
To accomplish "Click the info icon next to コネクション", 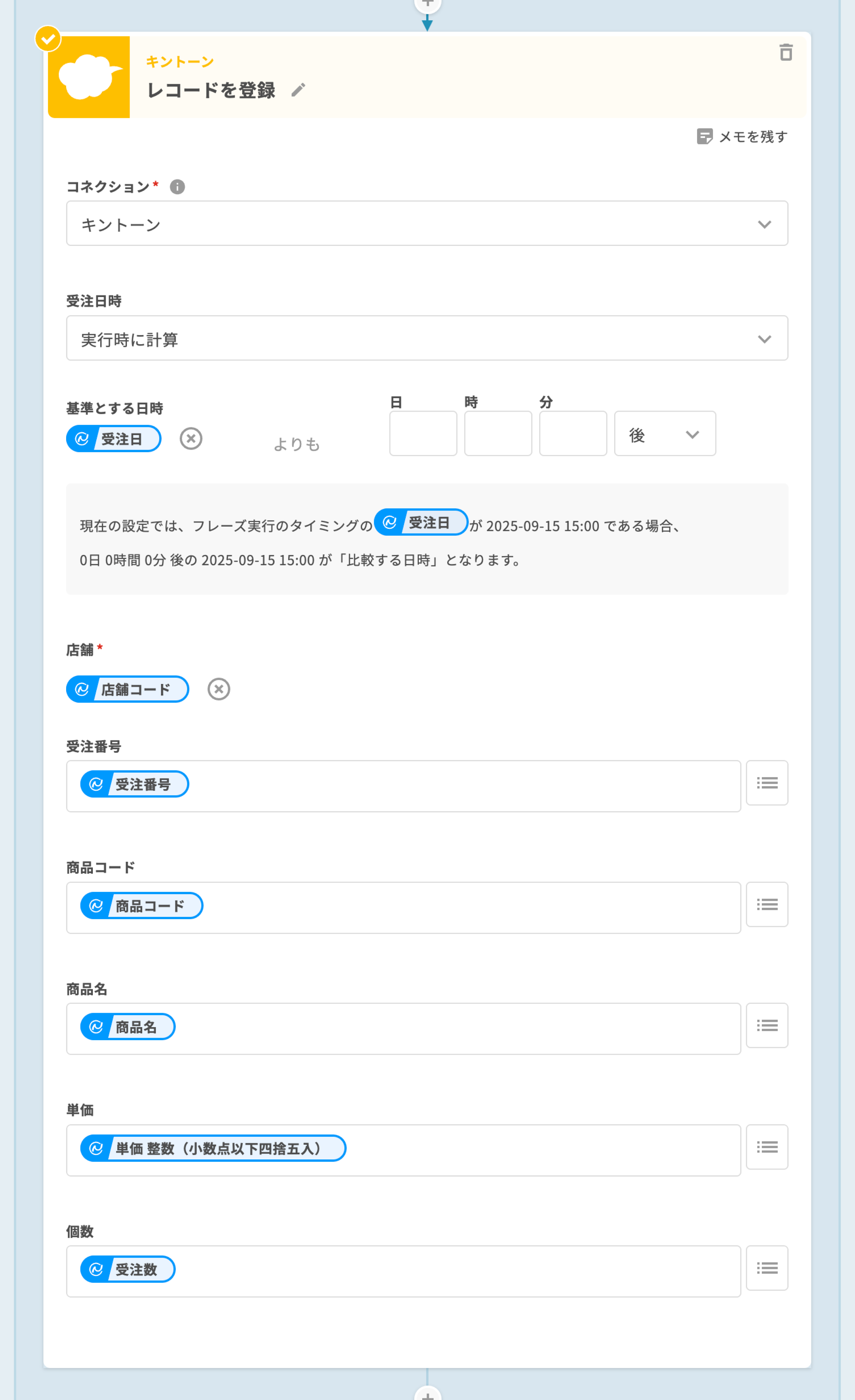I will [177, 187].
